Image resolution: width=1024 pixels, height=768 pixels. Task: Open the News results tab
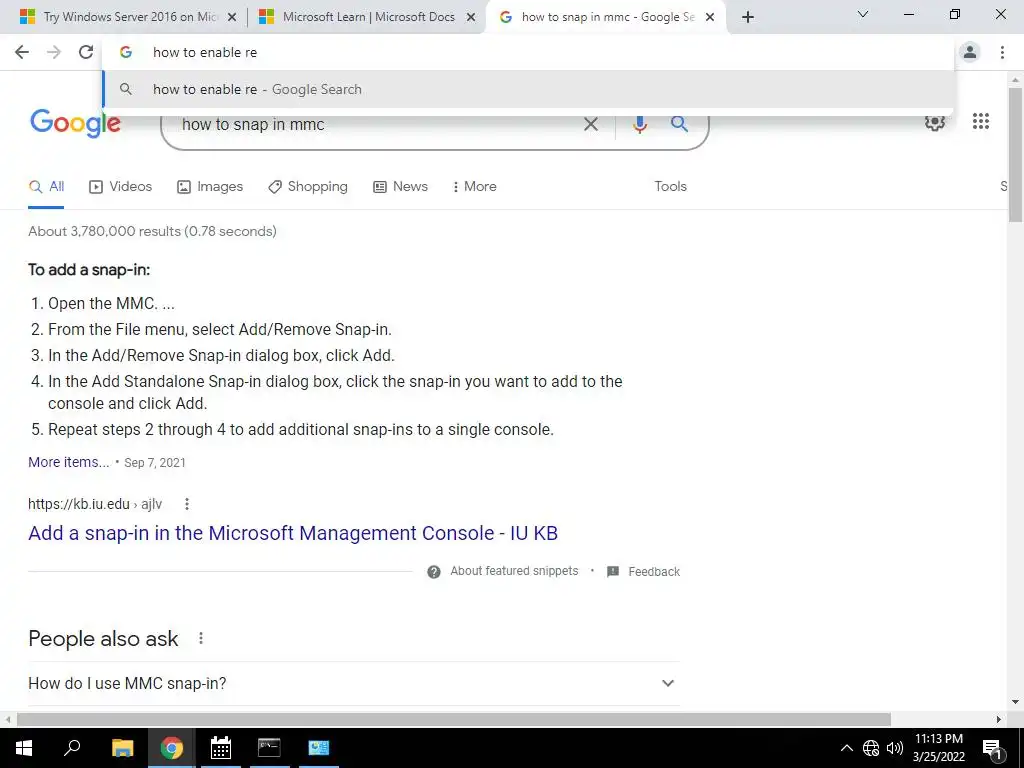point(400,187)
